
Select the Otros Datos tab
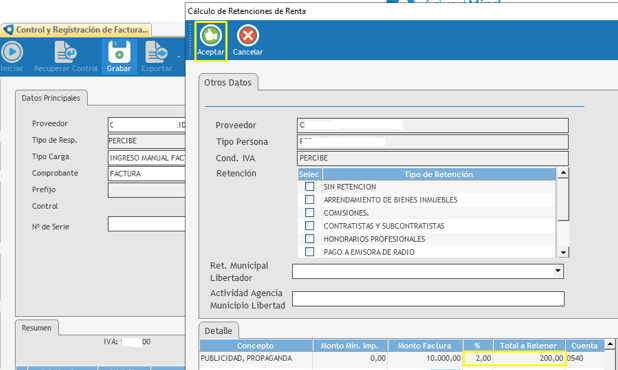[x=228, y=82]
